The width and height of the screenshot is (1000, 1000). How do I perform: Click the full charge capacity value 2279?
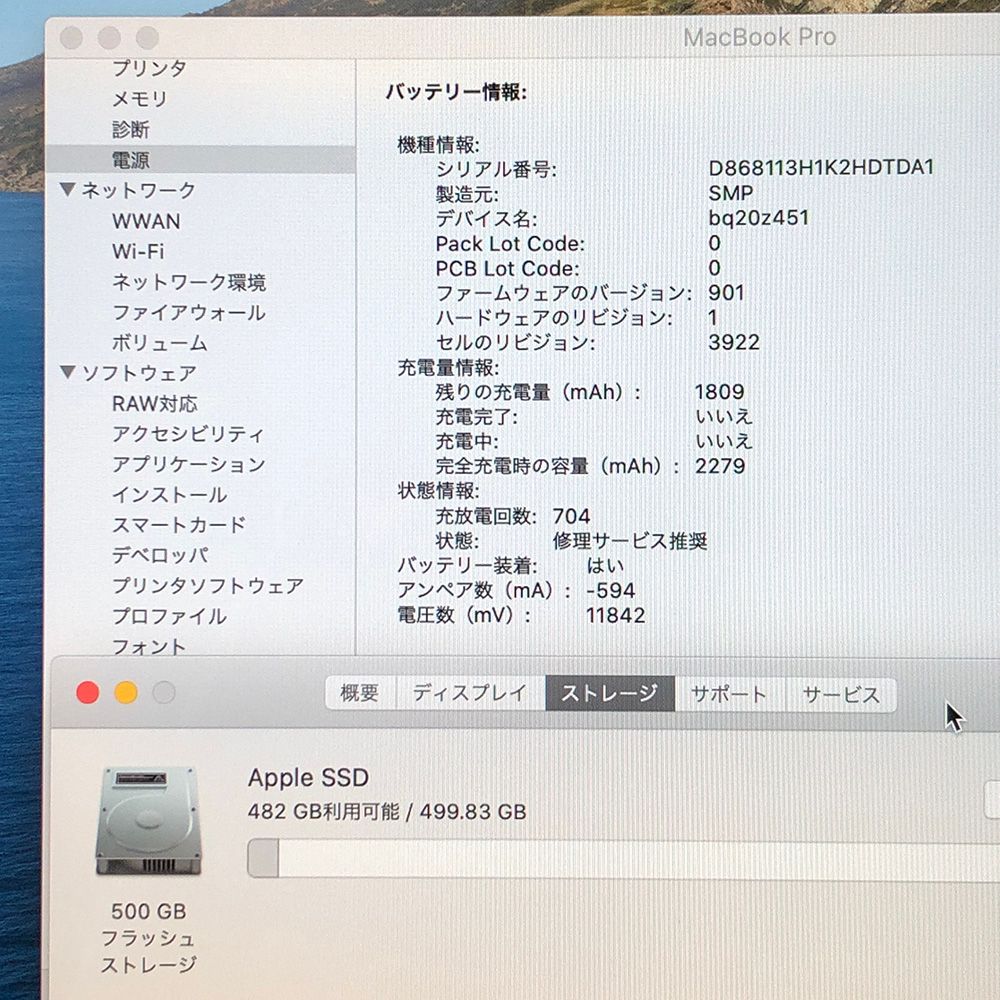[x=720, y=466]
